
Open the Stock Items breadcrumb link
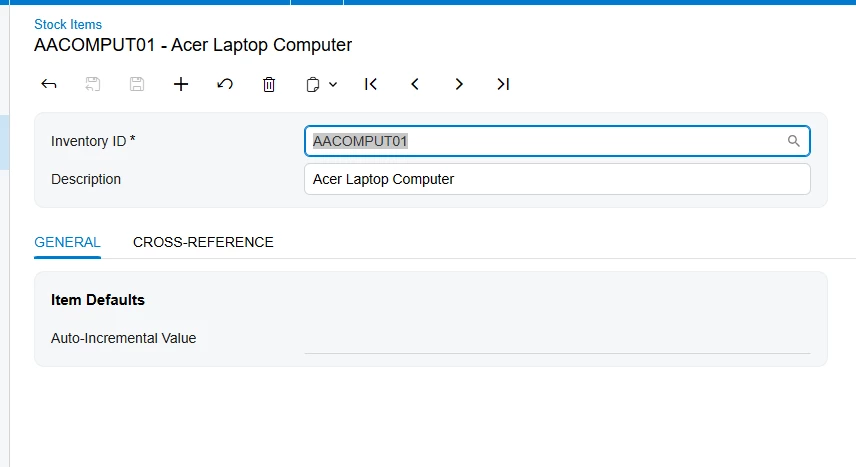click(68, 25)
